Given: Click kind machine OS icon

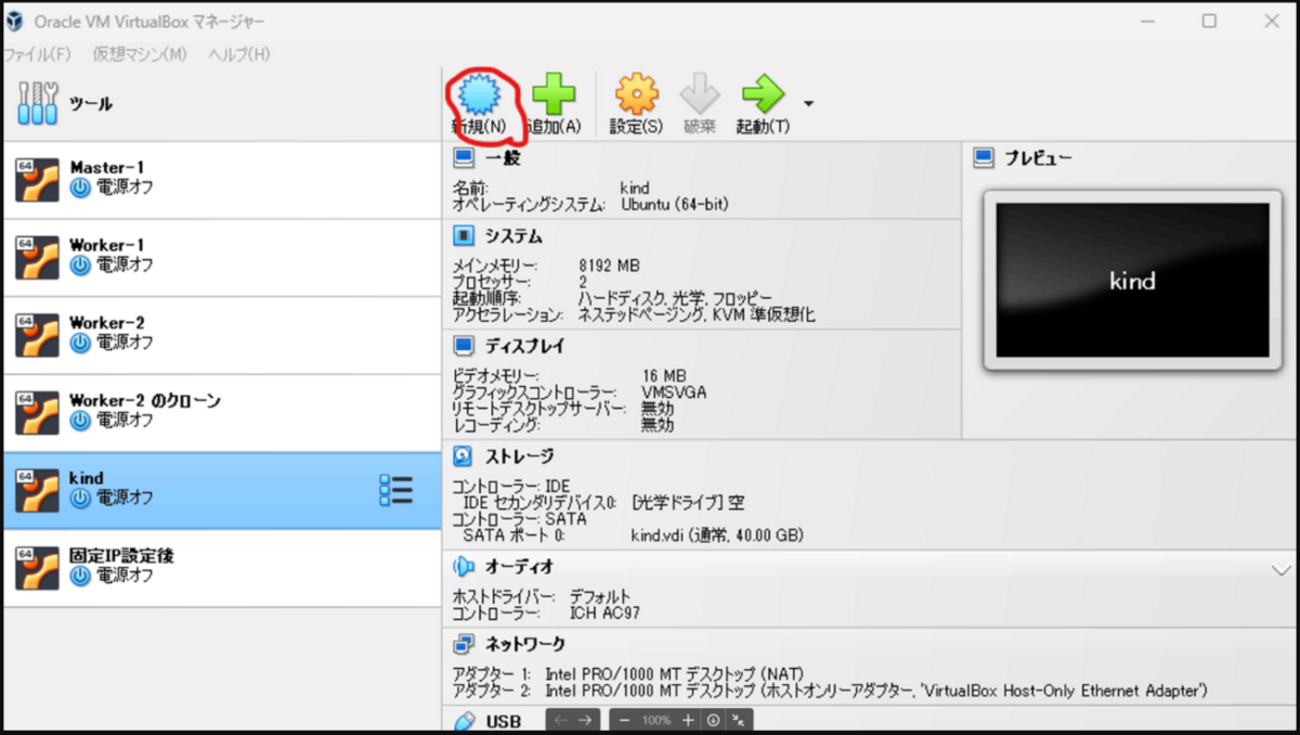Looking at the screenshot, I should coord(37,490).
